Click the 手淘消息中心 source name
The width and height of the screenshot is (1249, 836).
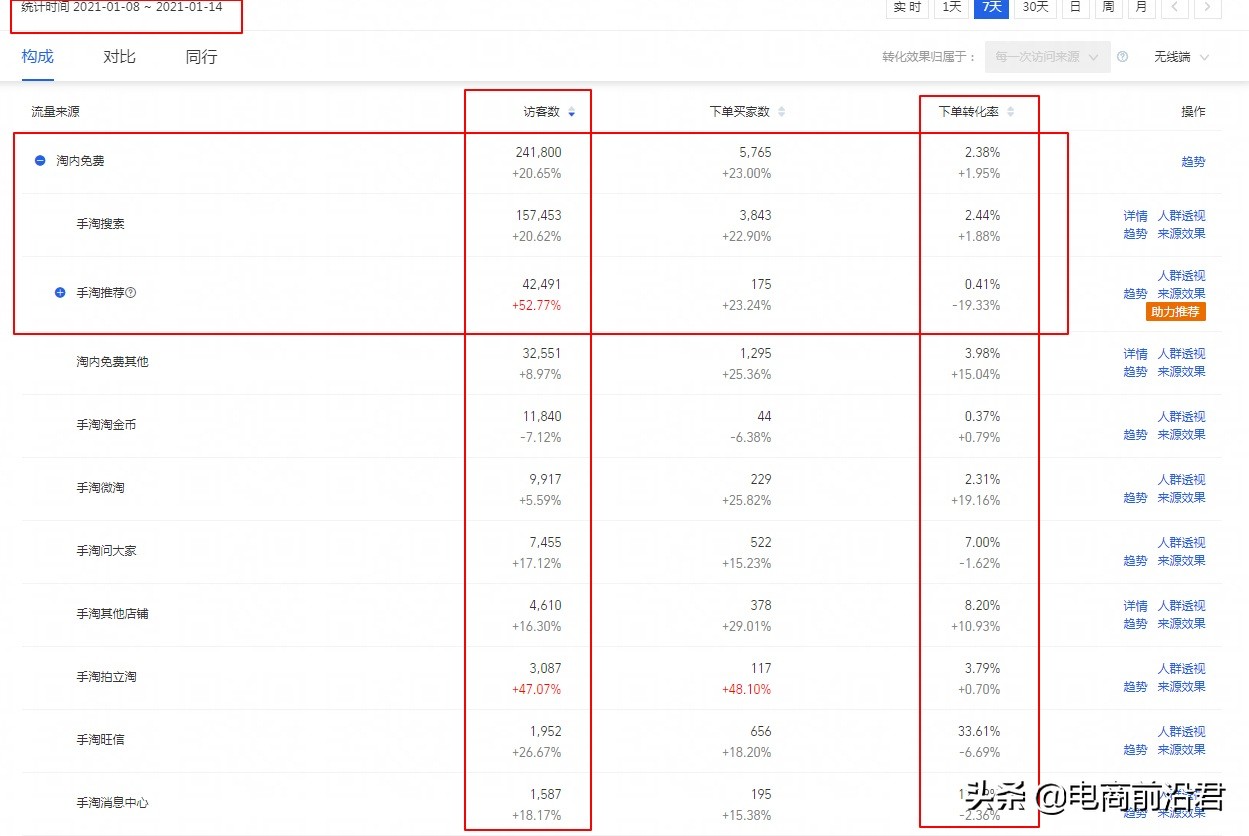112,803
